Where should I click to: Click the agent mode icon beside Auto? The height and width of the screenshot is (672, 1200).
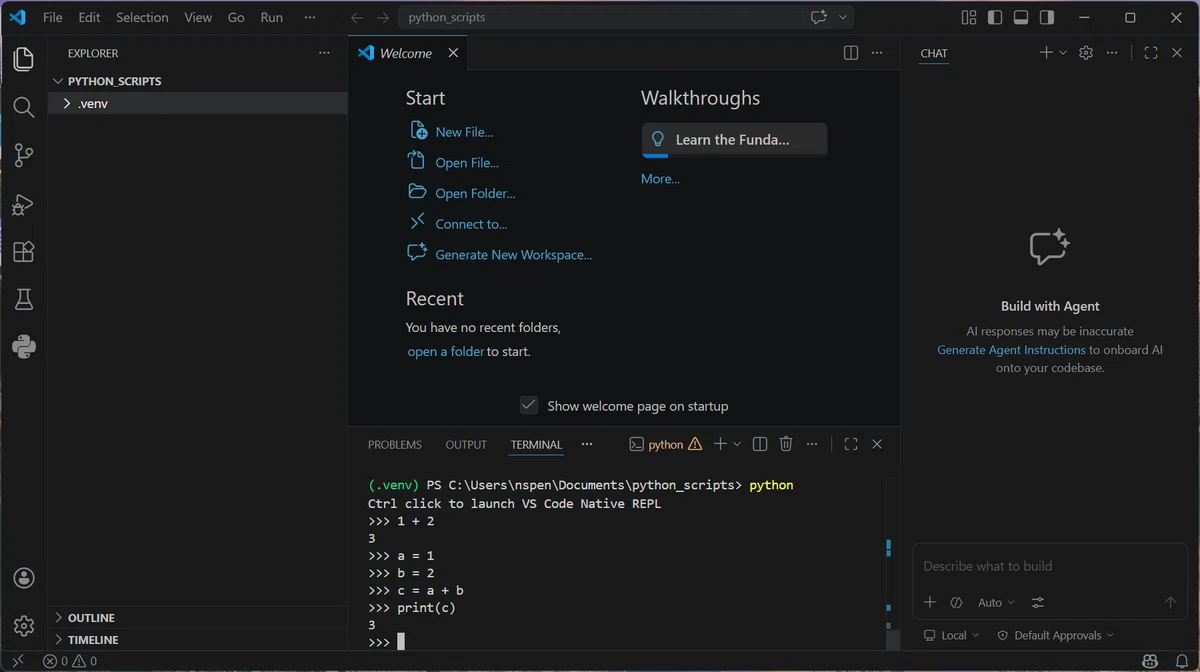(x=956, y=602)
